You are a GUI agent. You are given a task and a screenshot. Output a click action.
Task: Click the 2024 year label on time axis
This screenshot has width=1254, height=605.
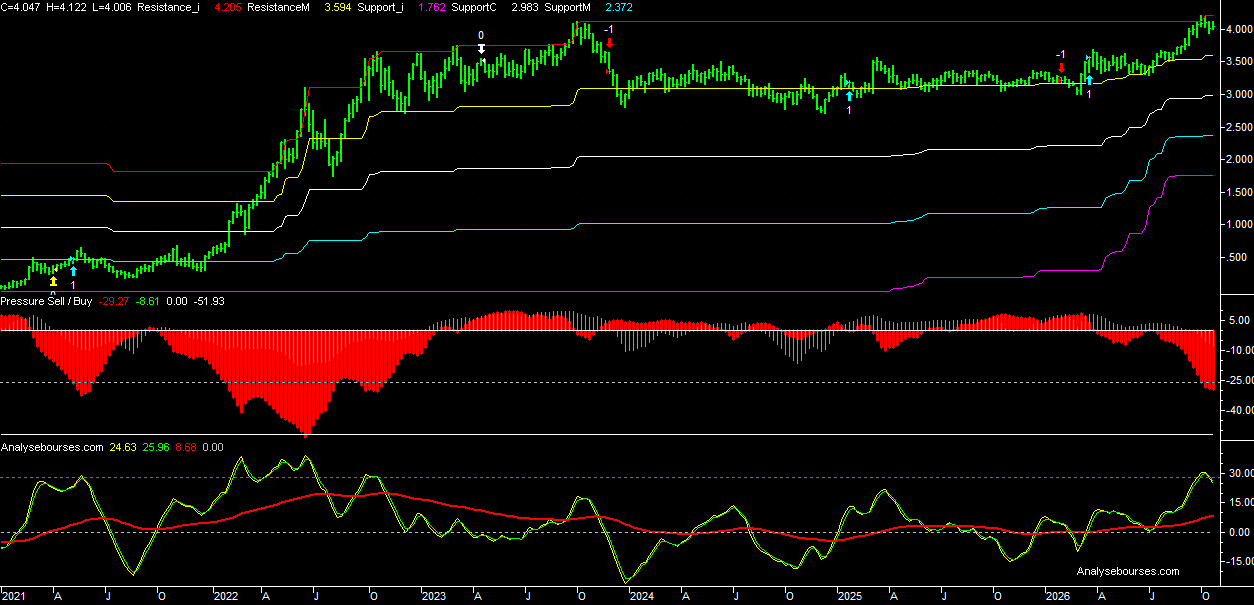(641, 596)
